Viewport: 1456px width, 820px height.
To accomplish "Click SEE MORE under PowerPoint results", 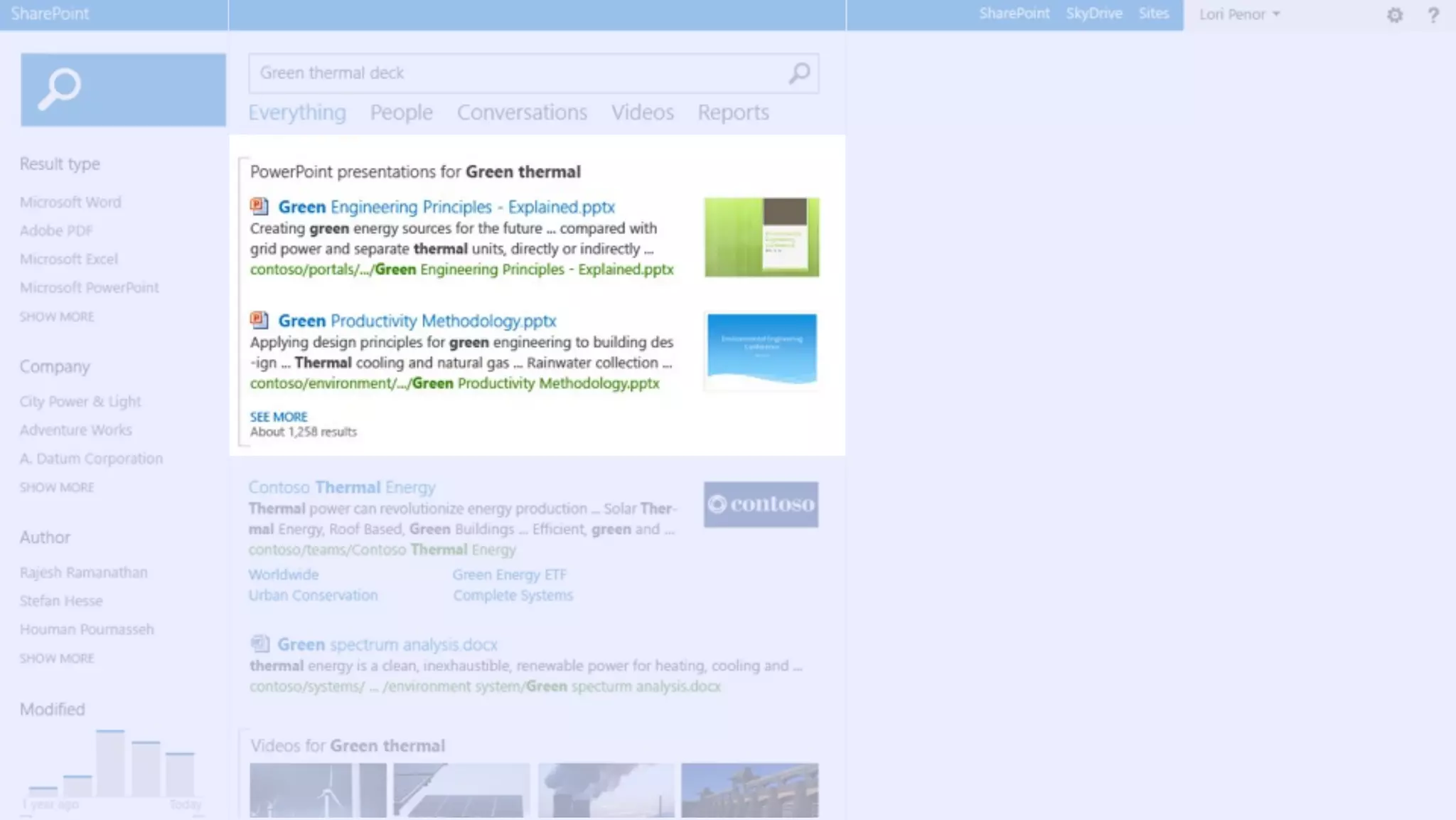I will (279, 417).
